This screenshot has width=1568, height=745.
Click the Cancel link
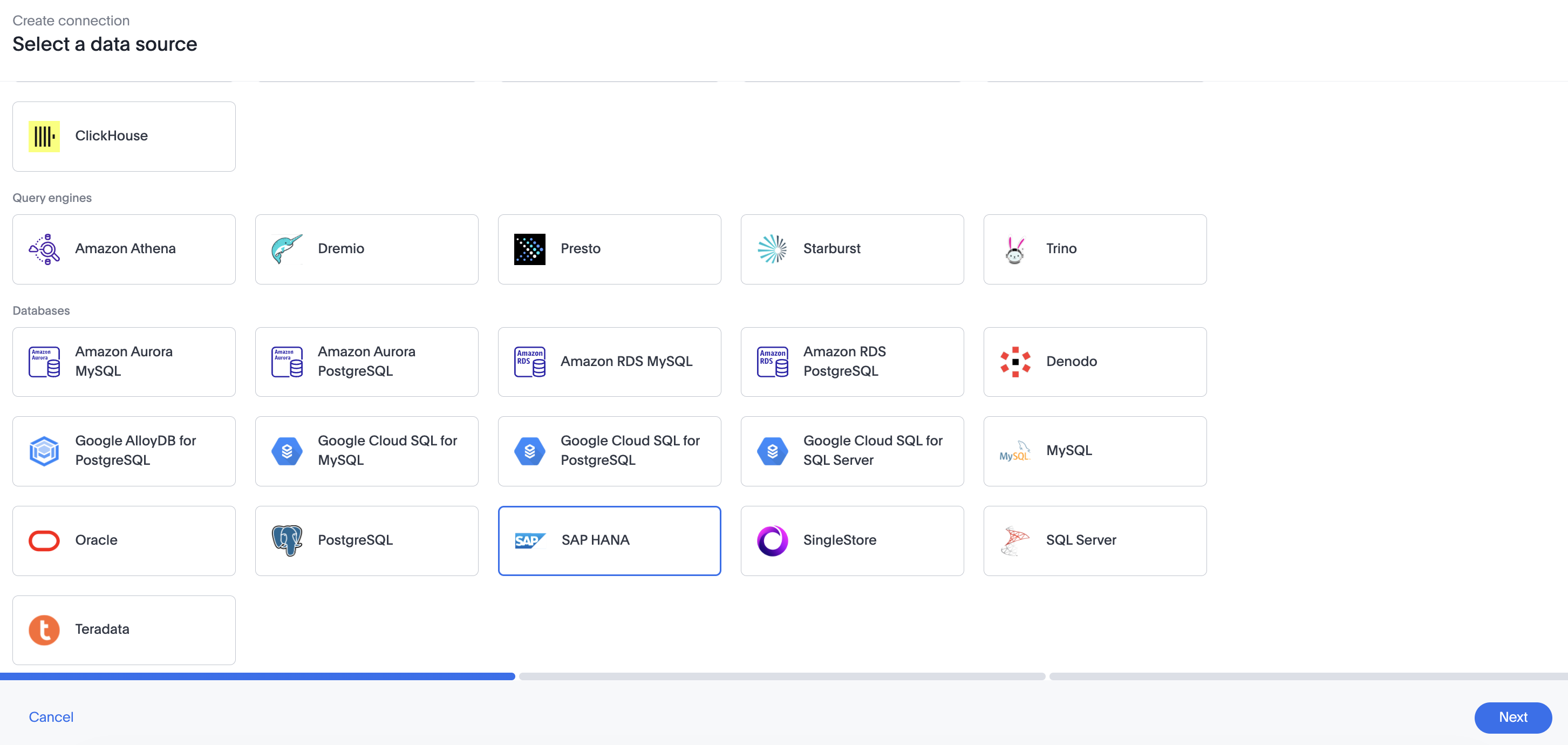click(x=51, y=717)
